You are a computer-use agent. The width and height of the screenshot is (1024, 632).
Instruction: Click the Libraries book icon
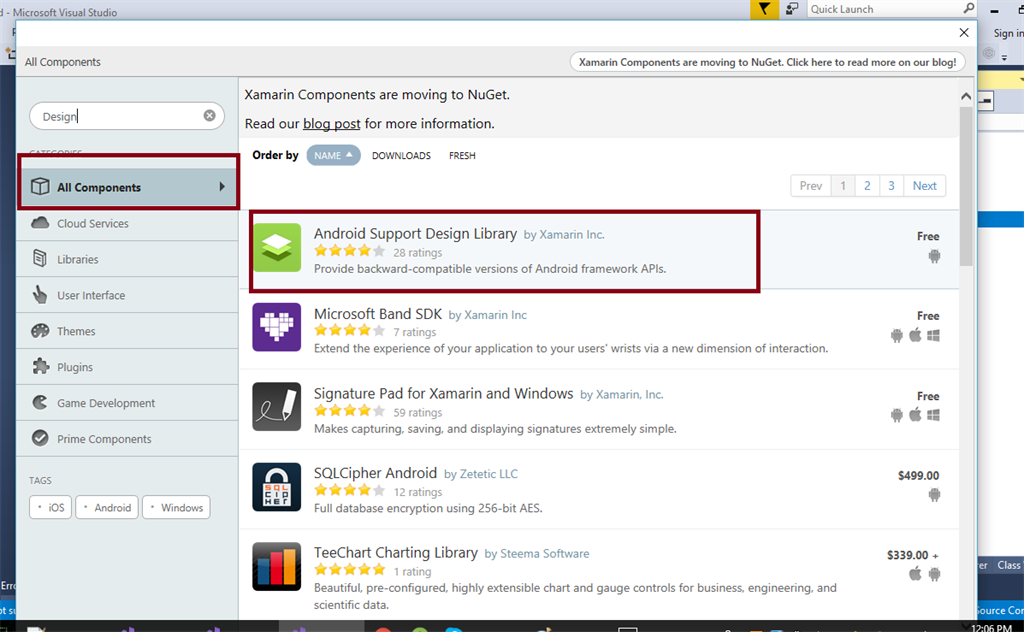(40, 259)
